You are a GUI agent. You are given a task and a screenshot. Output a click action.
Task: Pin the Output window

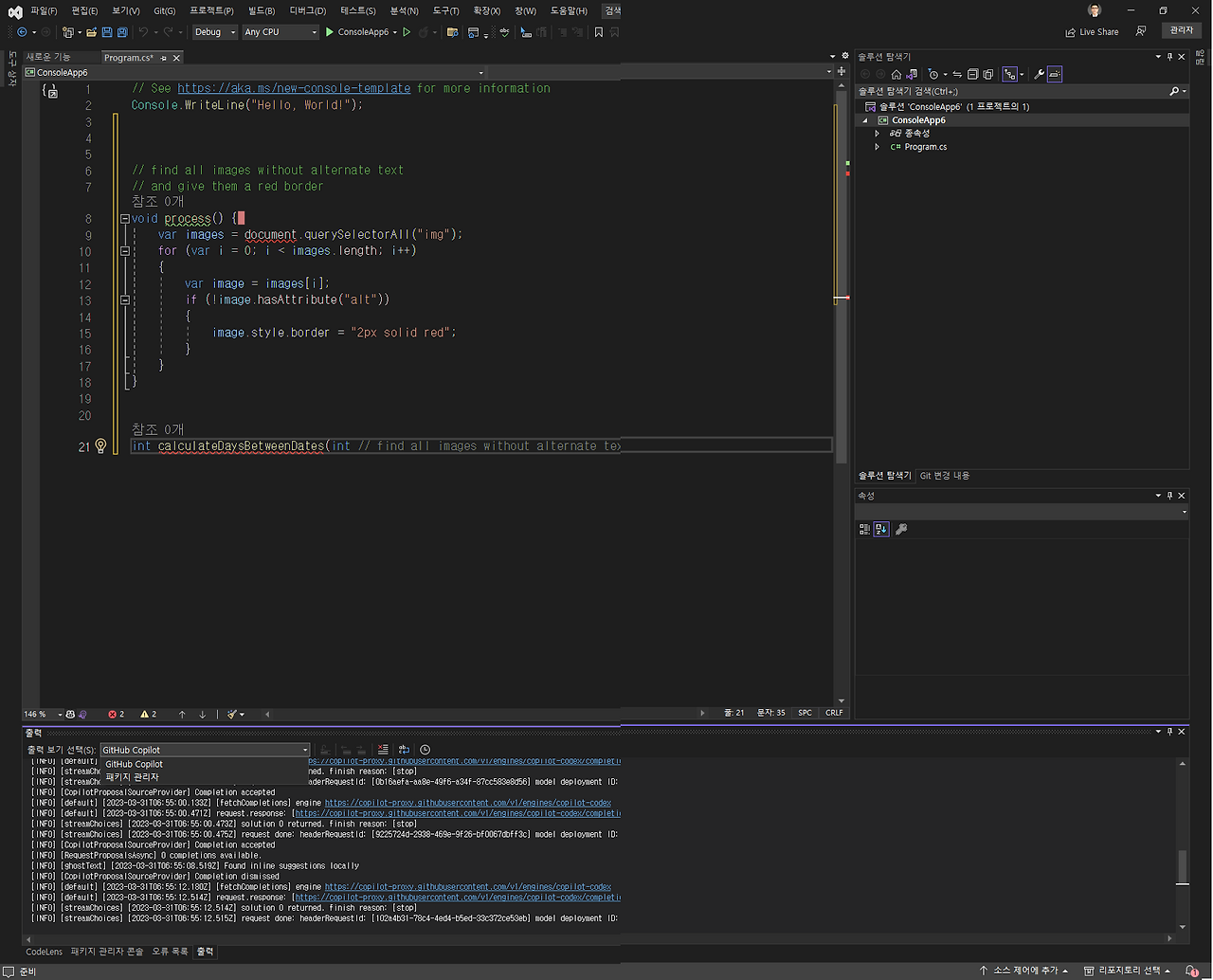[x=1168, y=731]
